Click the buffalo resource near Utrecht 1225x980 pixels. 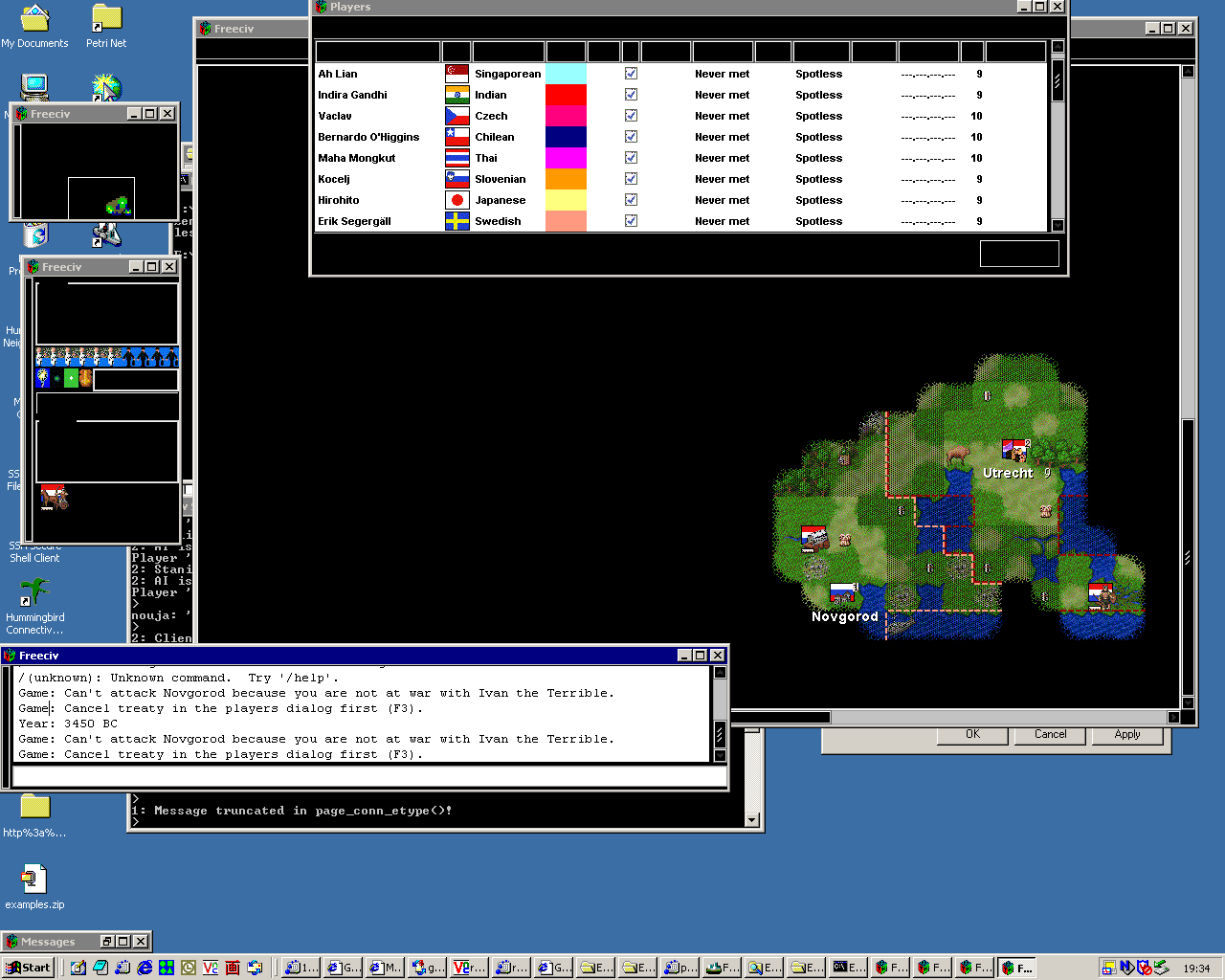[958, 454]
